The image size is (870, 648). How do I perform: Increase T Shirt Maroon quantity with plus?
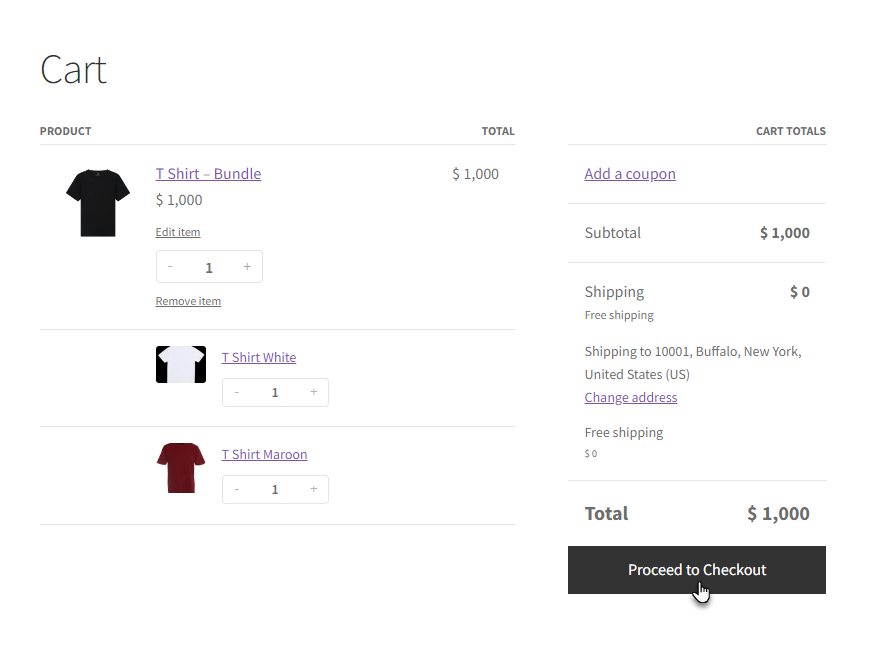click(313, 489)
